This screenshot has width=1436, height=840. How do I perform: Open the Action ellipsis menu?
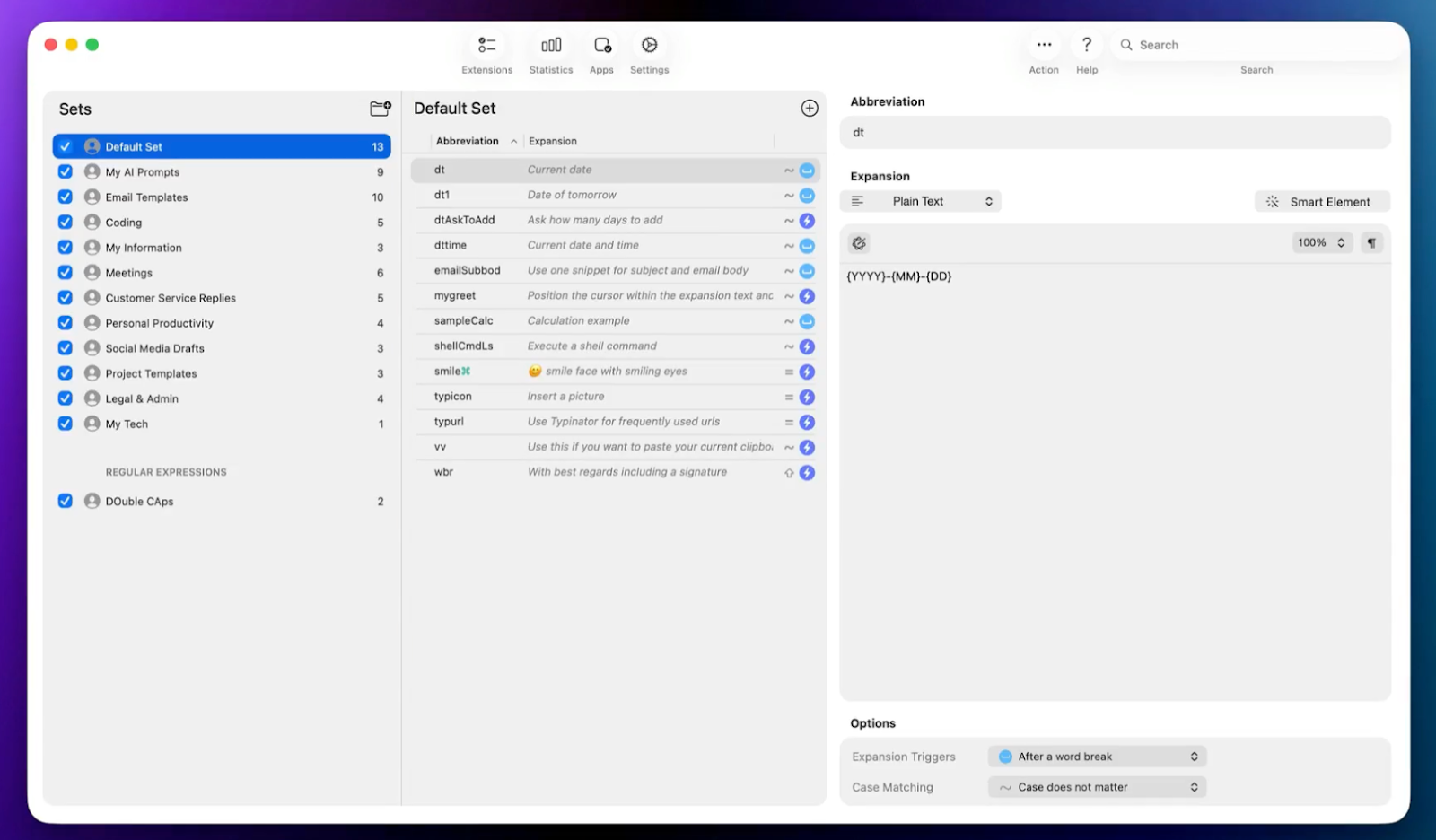click(1044, 45)
